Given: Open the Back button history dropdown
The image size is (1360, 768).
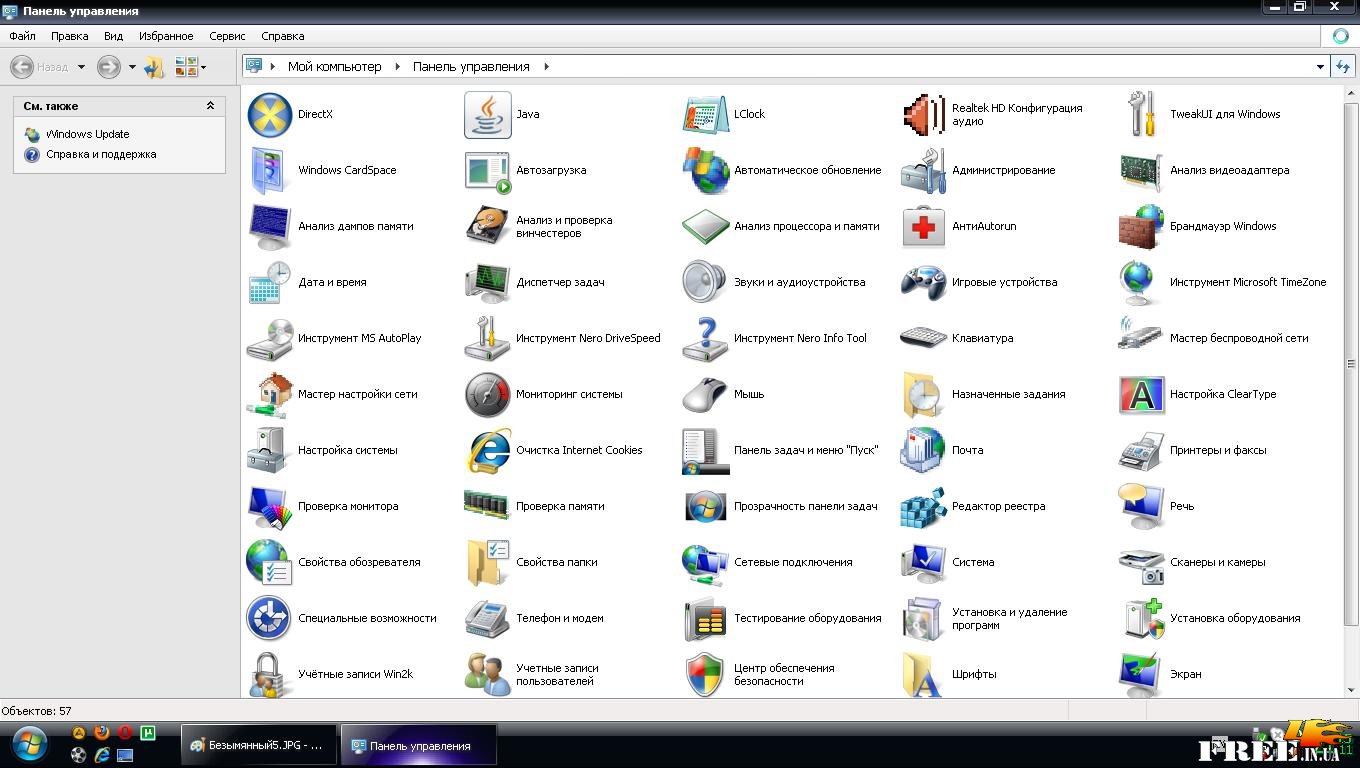Looking at the screenshot, I should [81, 68].
